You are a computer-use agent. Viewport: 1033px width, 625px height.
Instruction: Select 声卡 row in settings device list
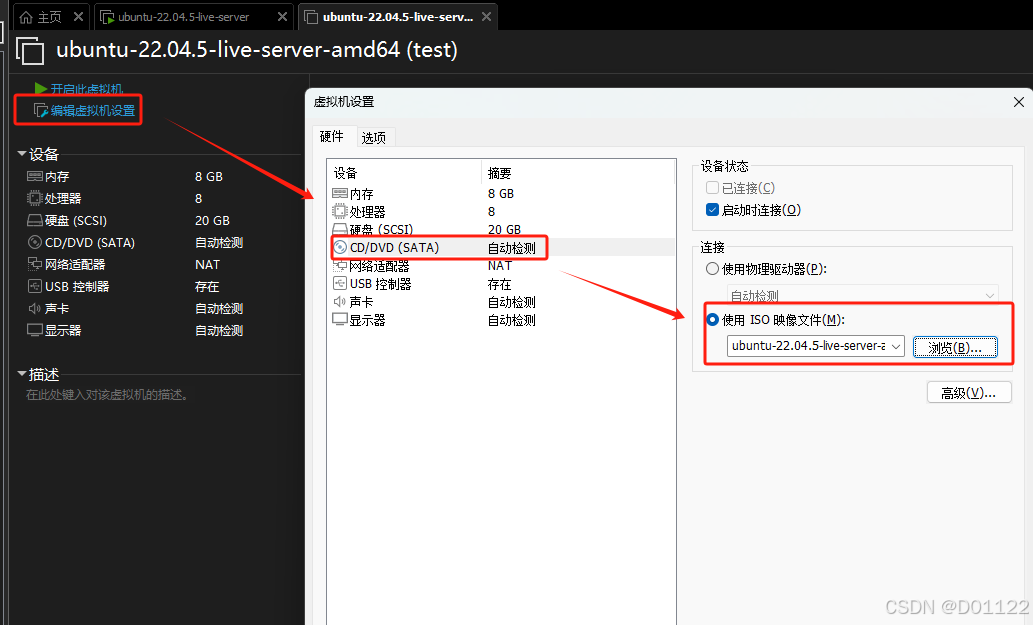(x=502, y=302)
